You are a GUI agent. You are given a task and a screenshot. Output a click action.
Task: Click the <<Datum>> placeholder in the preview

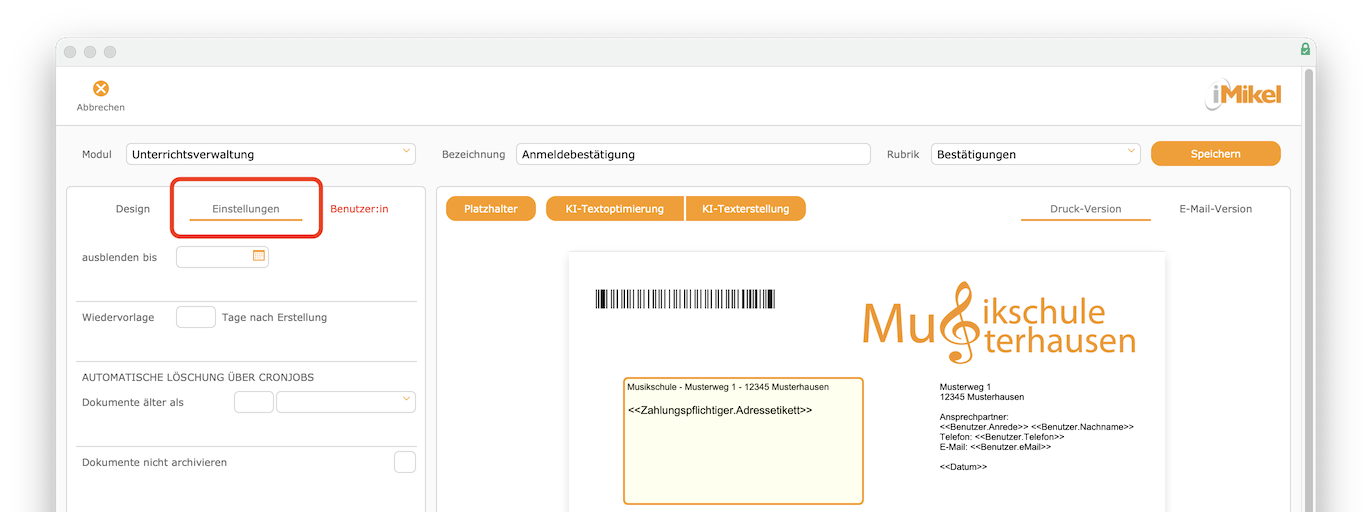[x=963, y=467]
